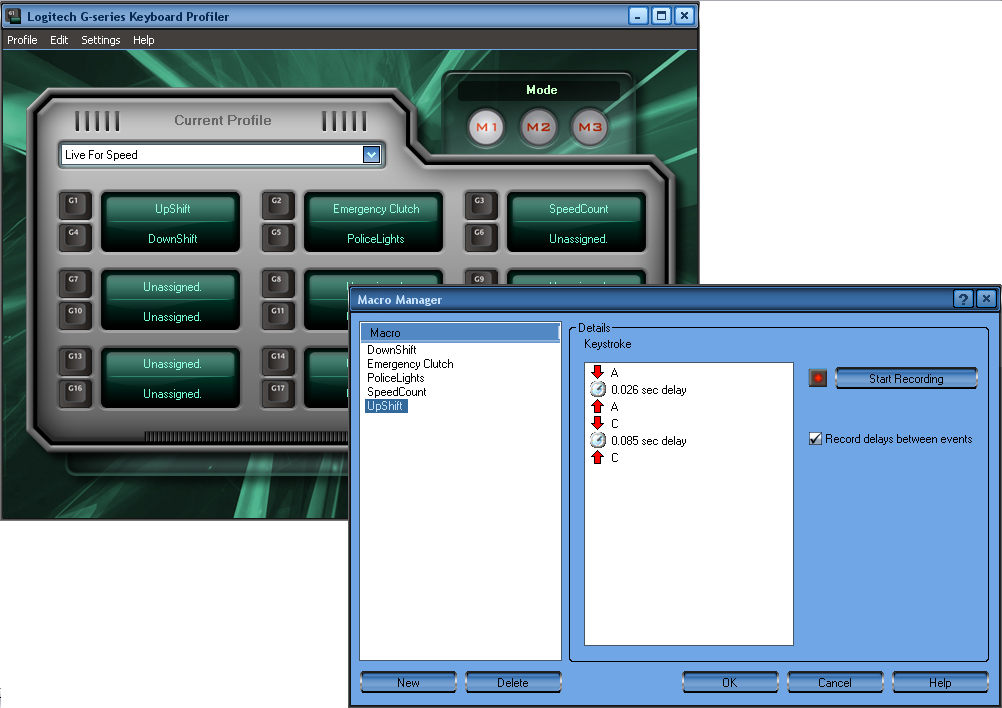Click the 0.085 sec delay clock icon

click(x=597, y=440)
